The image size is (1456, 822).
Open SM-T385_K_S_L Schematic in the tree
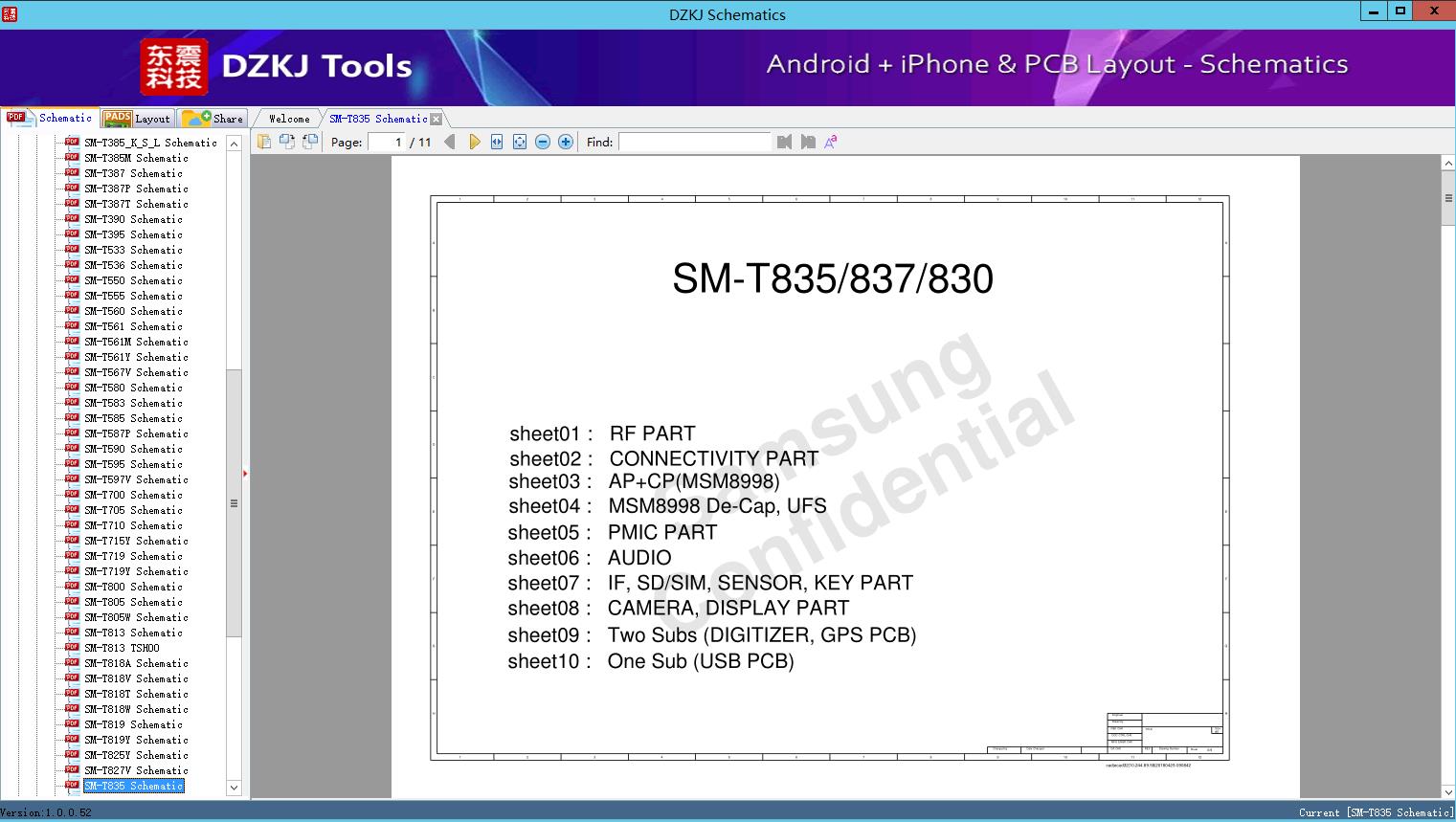tap(150, 143)
